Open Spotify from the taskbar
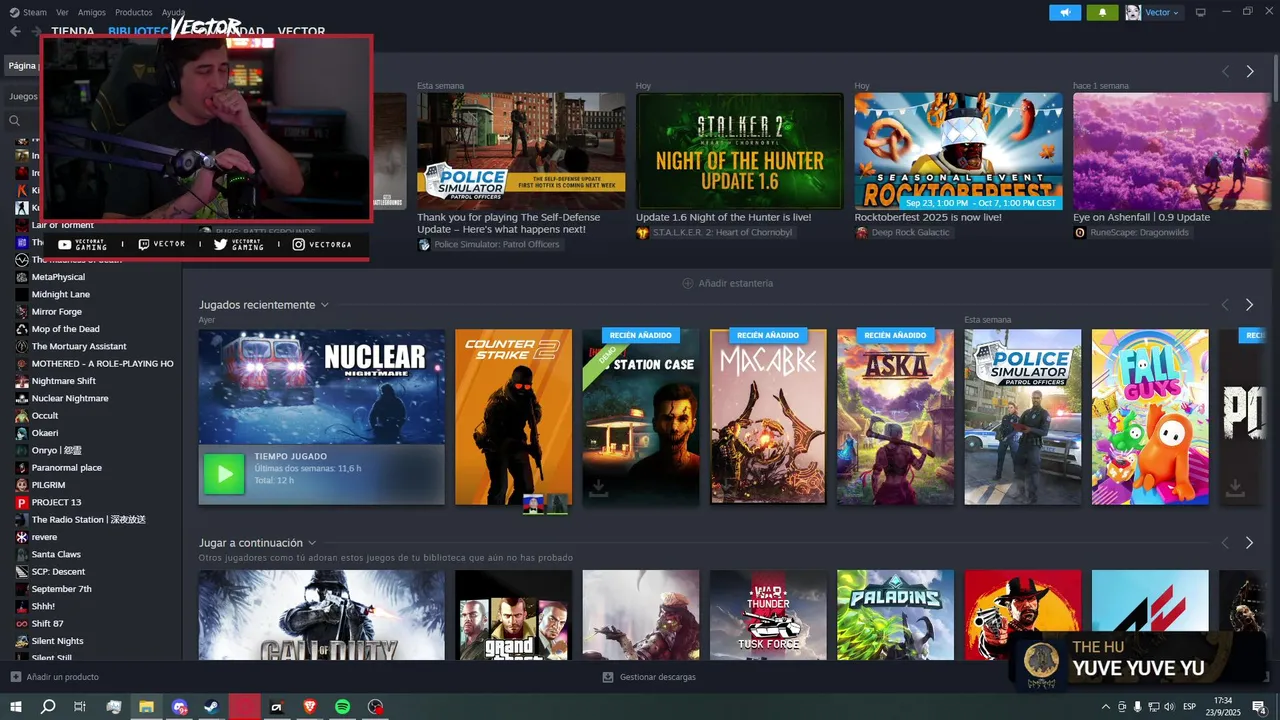The image size is (1280, 720). 342,707
